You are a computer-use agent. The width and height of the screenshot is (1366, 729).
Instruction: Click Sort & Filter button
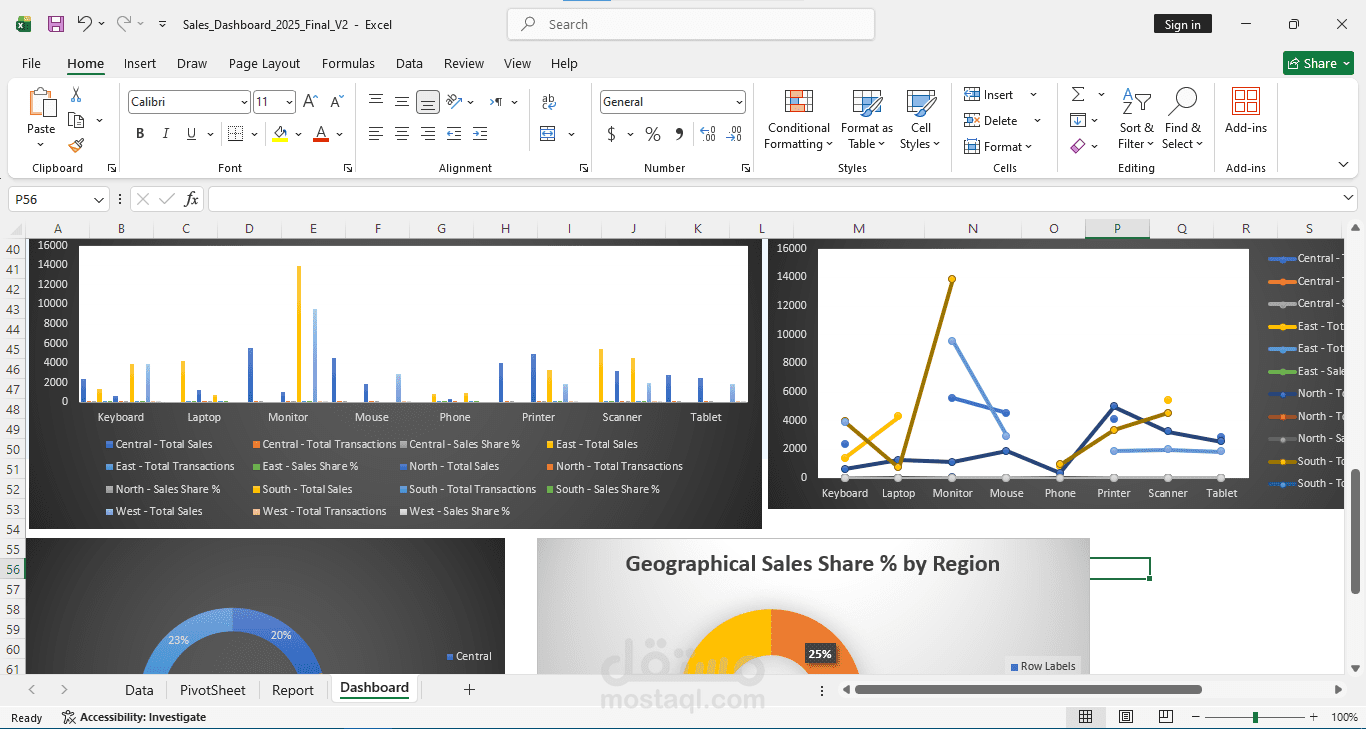1136,119
